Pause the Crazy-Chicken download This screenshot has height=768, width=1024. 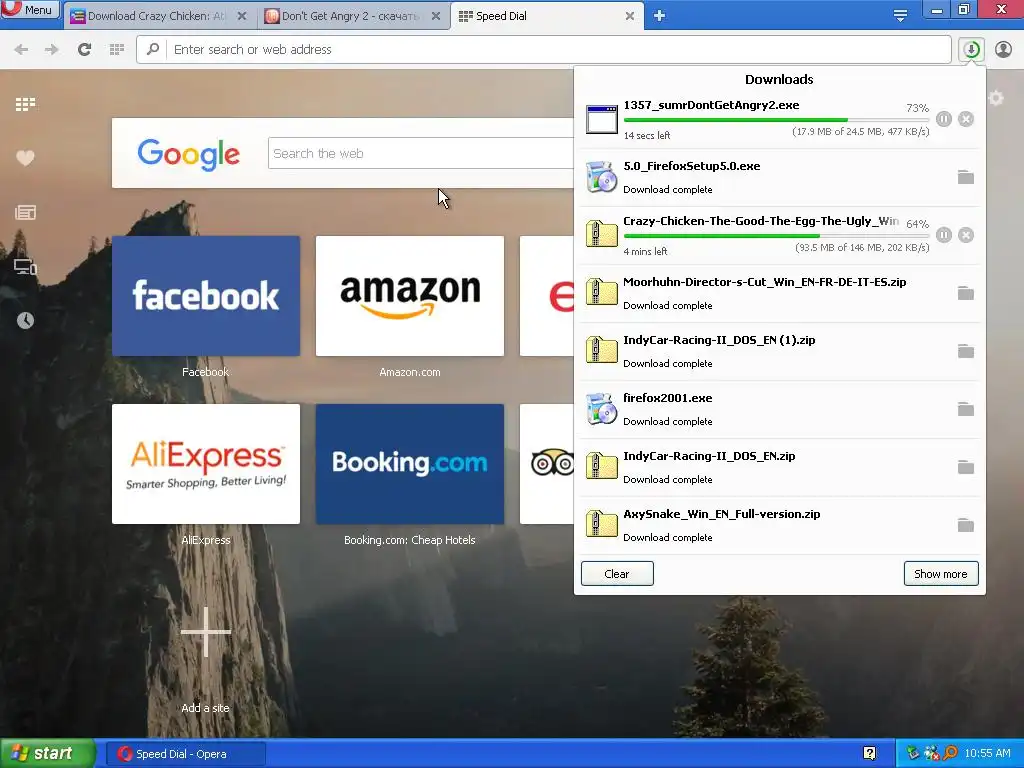point(944,235)
